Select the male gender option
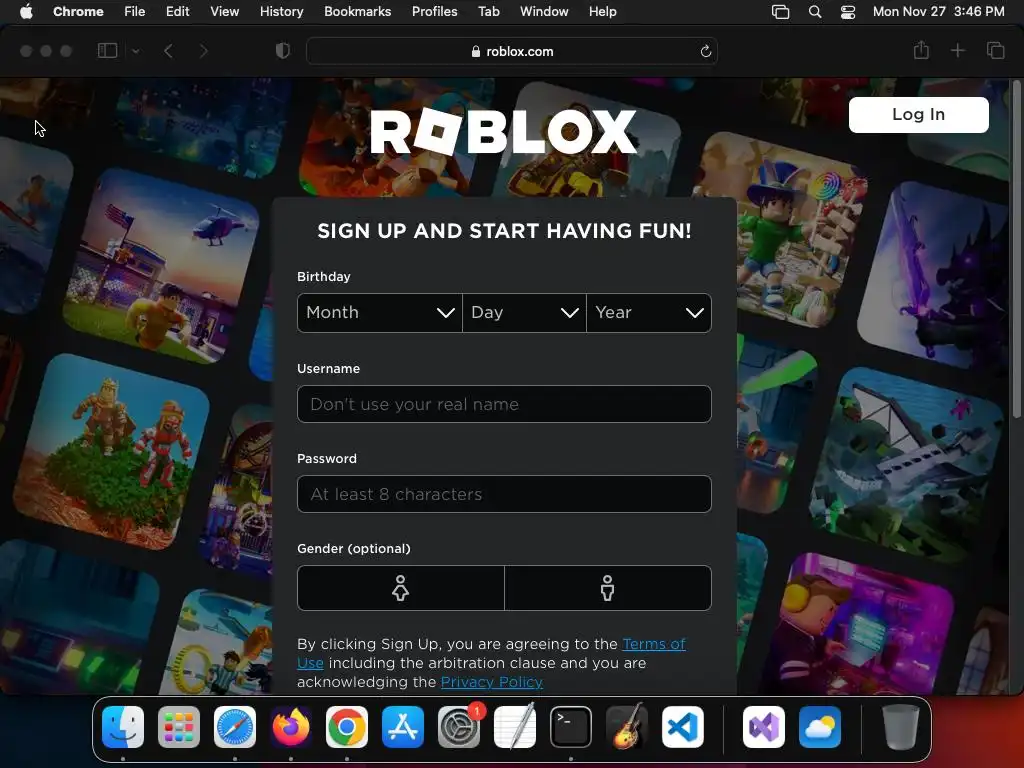1024x768 pixels. [x=608, y=588]
